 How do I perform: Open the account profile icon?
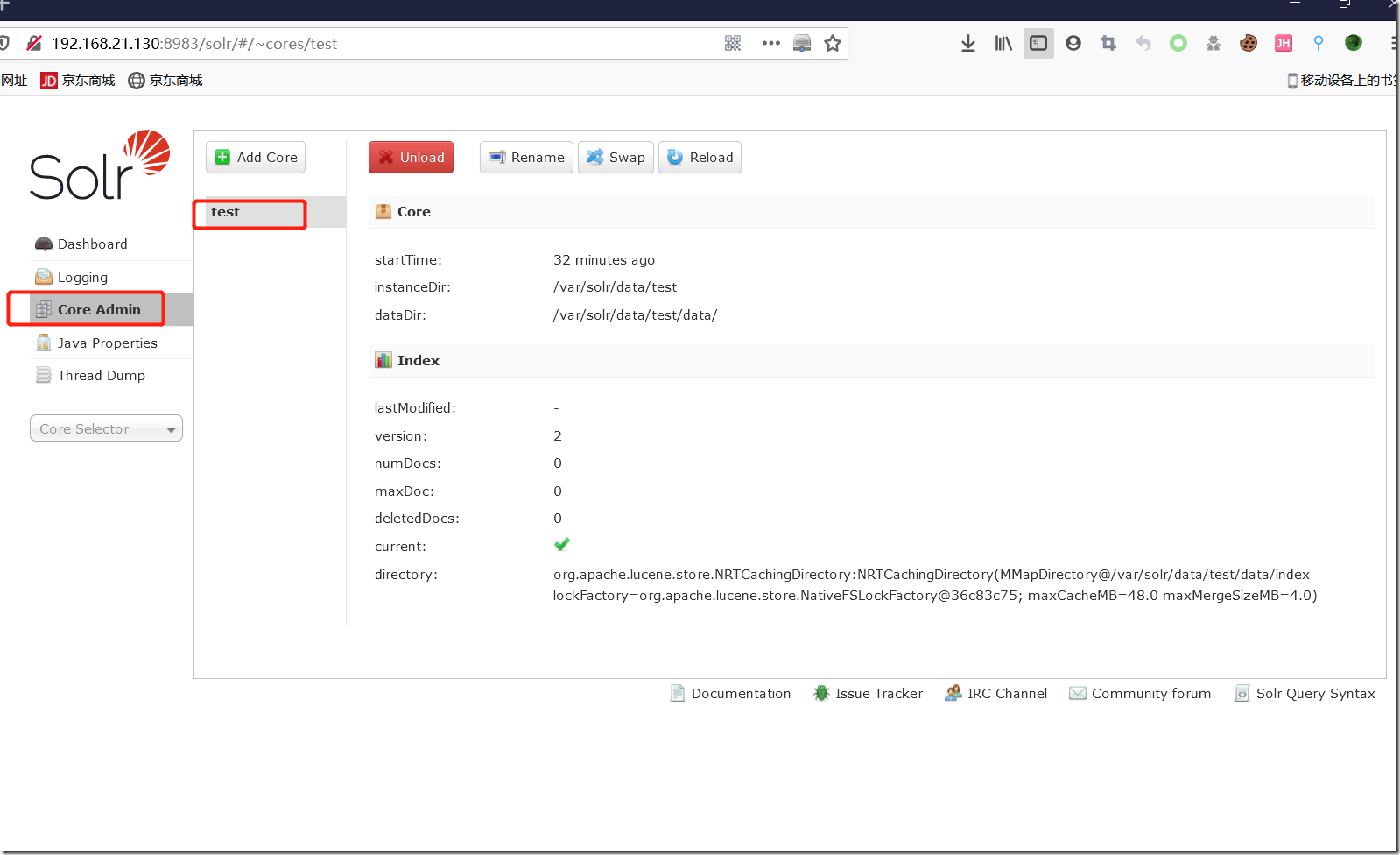tap(1073, 43)
